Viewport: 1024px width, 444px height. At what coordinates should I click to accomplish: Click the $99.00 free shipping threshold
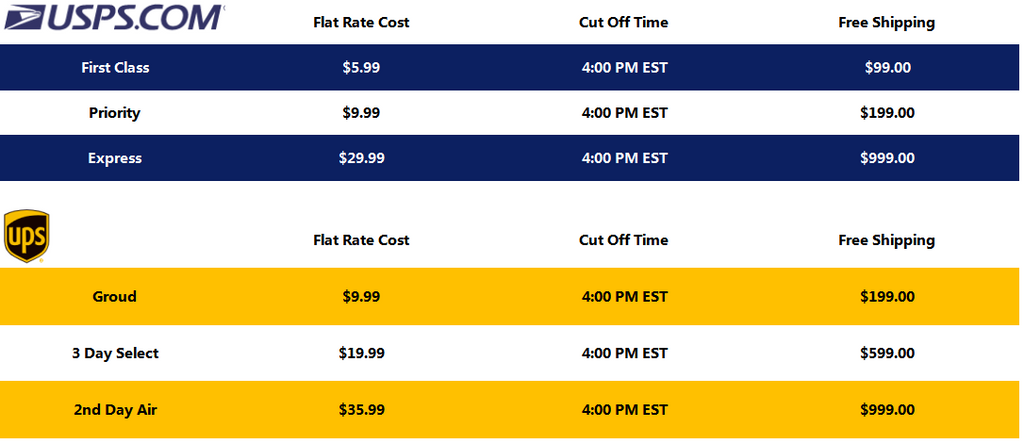coord(888,67)
